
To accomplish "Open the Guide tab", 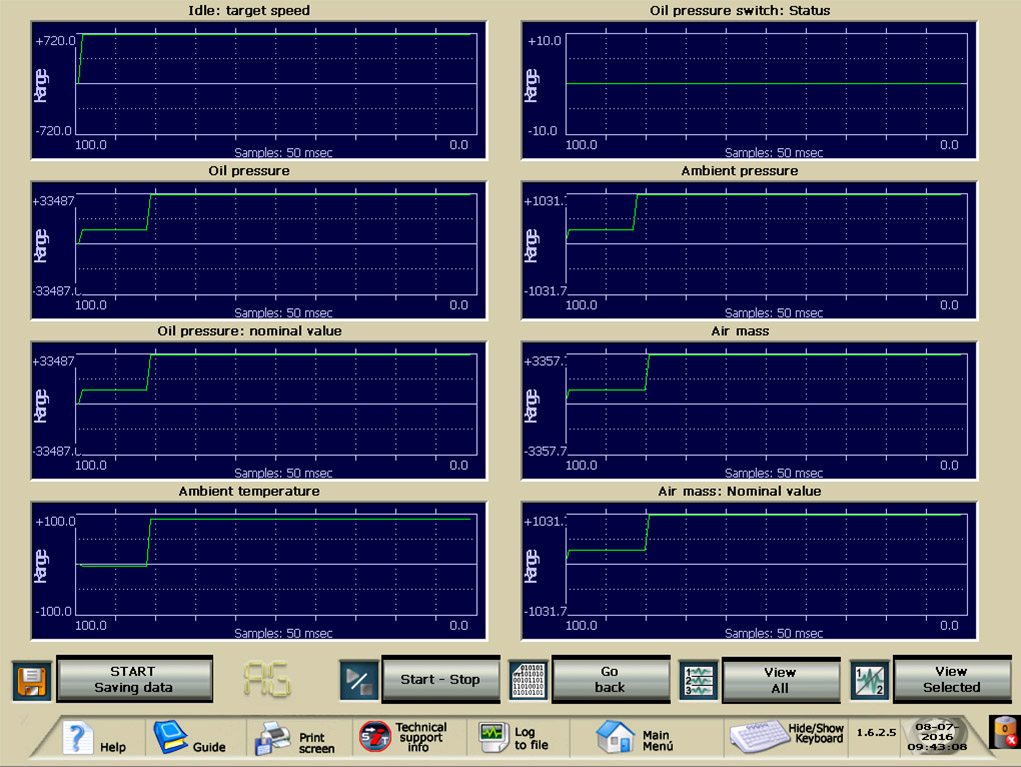I will [x=190, y=739].
